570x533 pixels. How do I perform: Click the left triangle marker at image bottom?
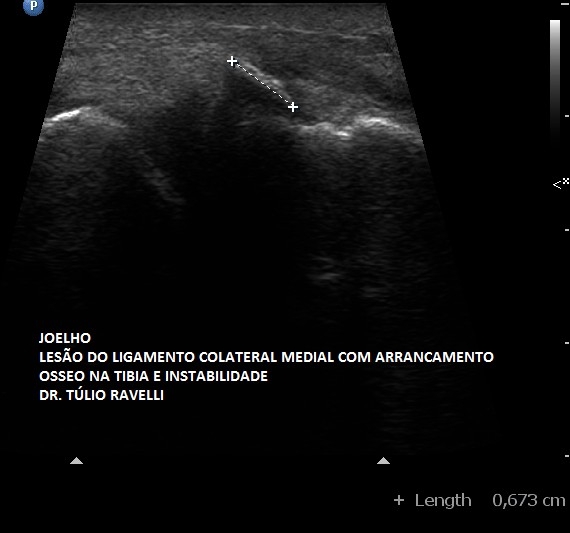pyautogui.click(x=76, y=461)
